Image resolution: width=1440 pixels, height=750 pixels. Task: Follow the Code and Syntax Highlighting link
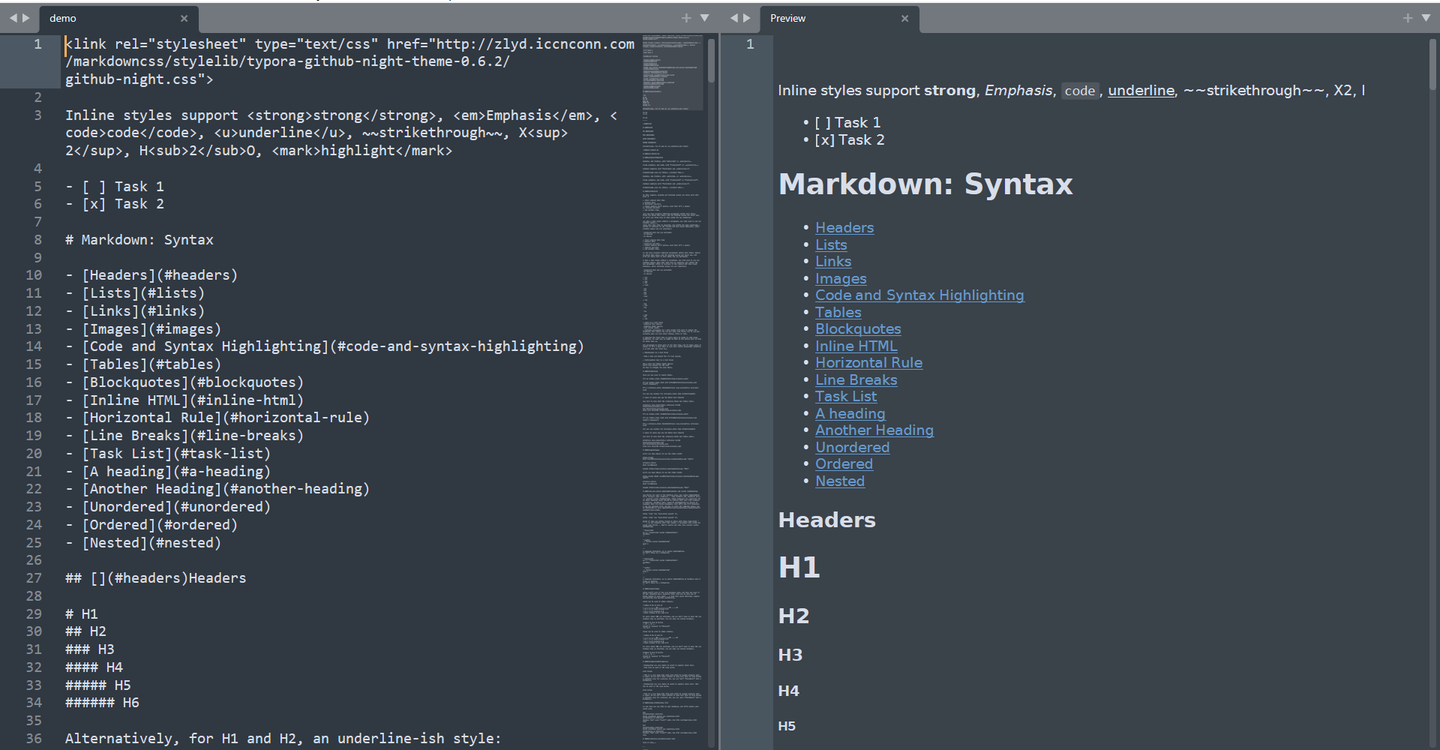tap(919, 295)
